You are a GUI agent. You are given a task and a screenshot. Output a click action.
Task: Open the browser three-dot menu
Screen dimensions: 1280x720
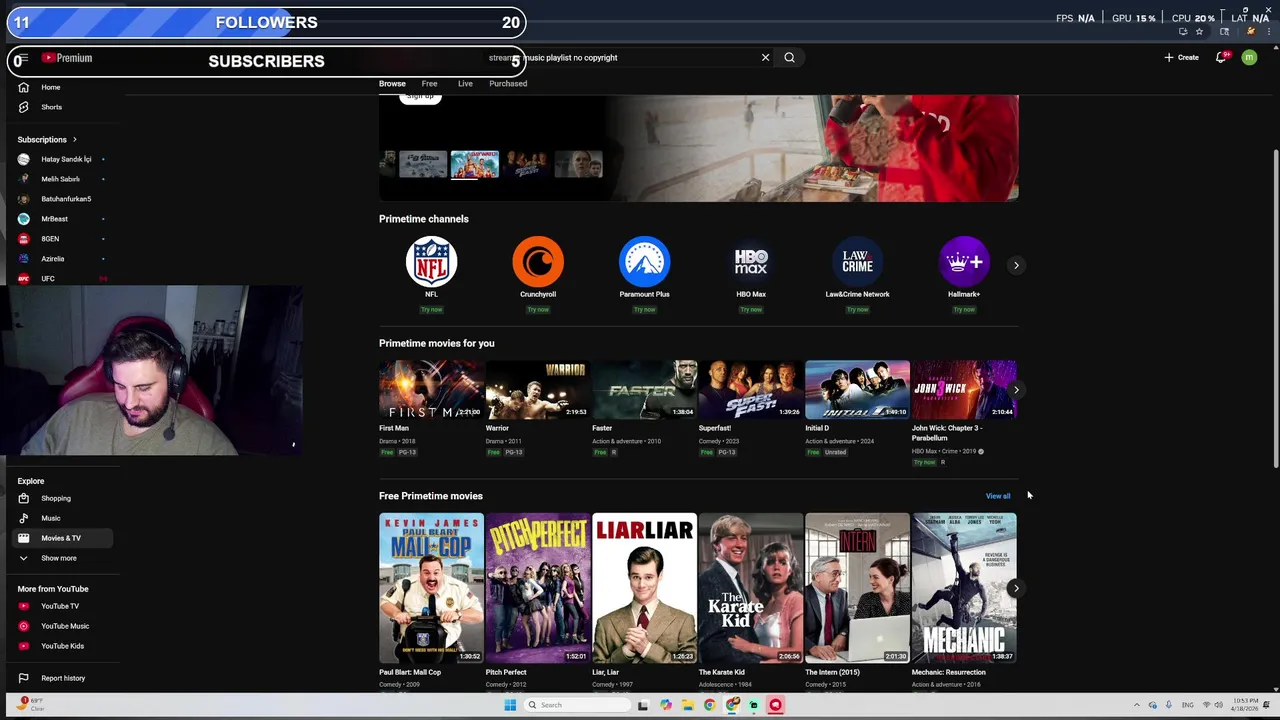click(1268, 31)
